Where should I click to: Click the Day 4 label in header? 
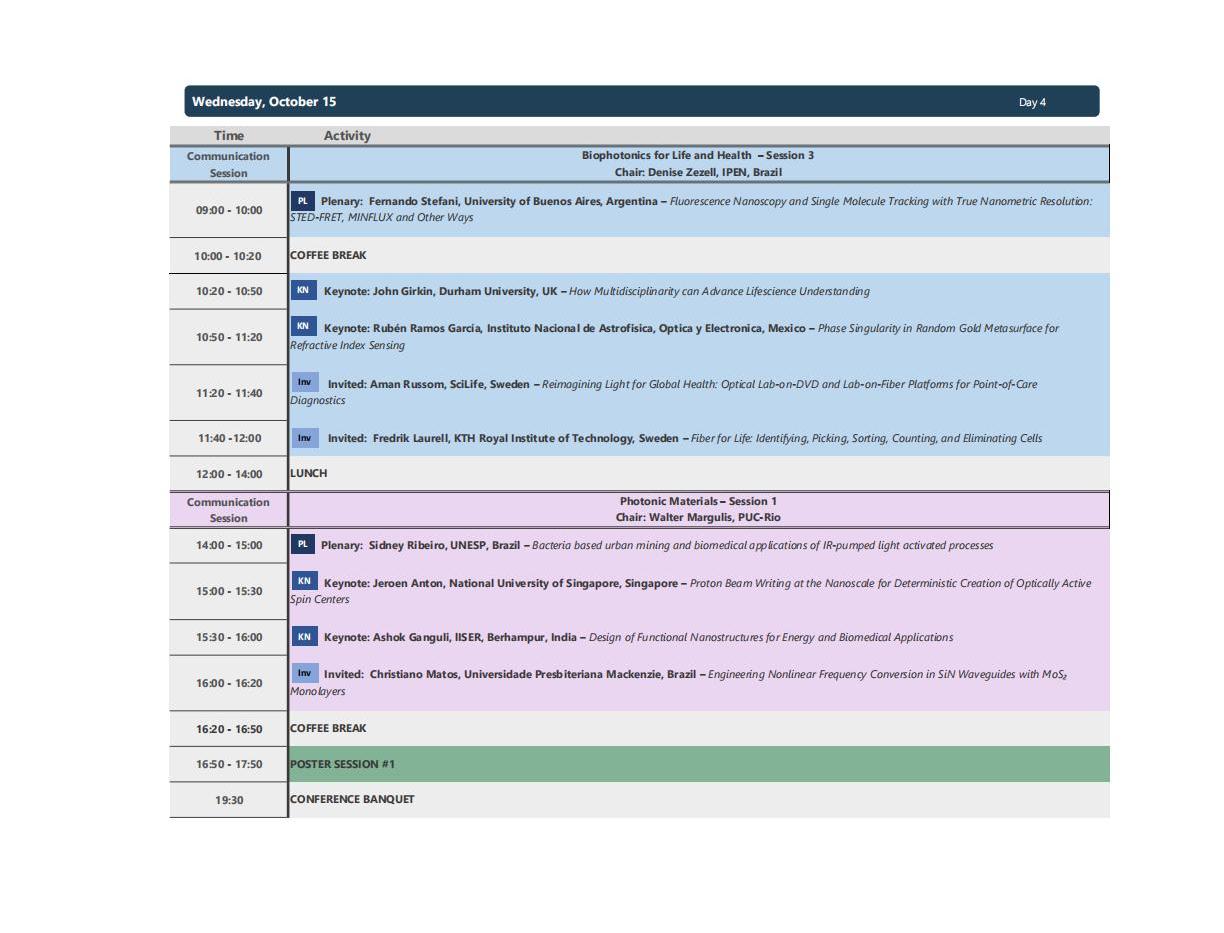(x=1032, y=102)
